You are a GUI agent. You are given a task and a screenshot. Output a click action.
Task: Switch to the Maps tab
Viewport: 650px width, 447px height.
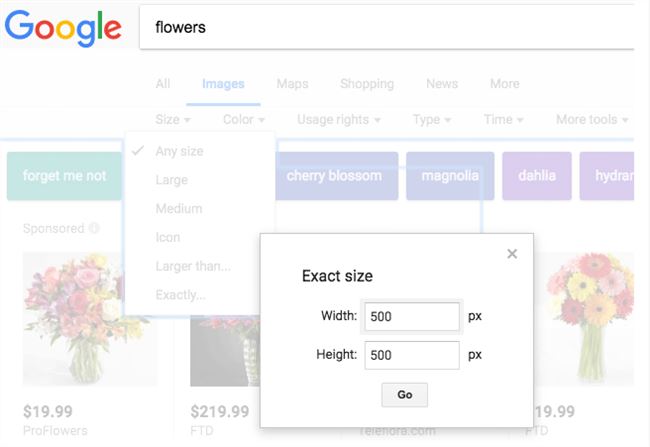coord(292,84)
